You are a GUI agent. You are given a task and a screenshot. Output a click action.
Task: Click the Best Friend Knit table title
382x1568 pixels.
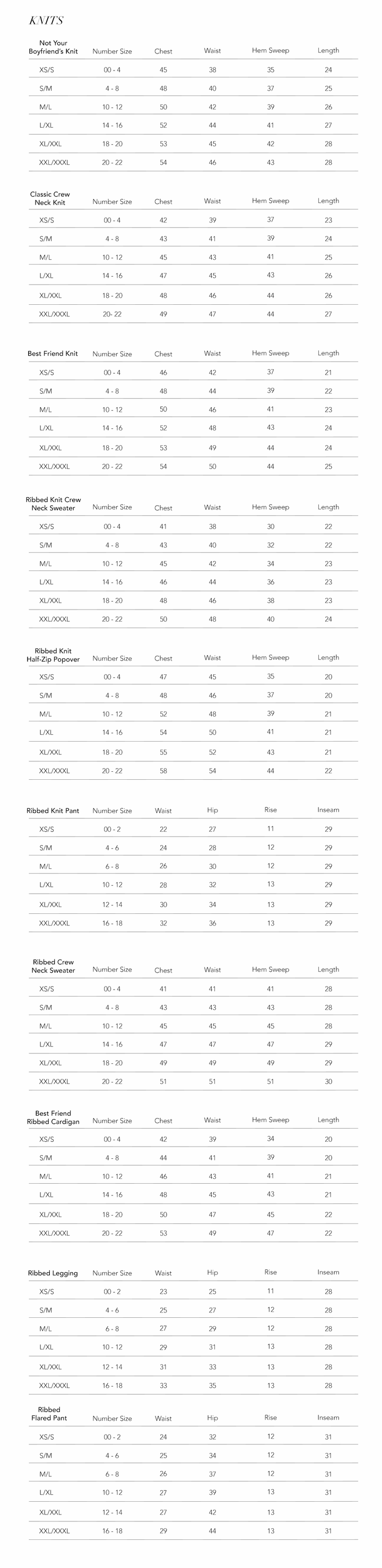pyautogui.click(x=53, y=354)
